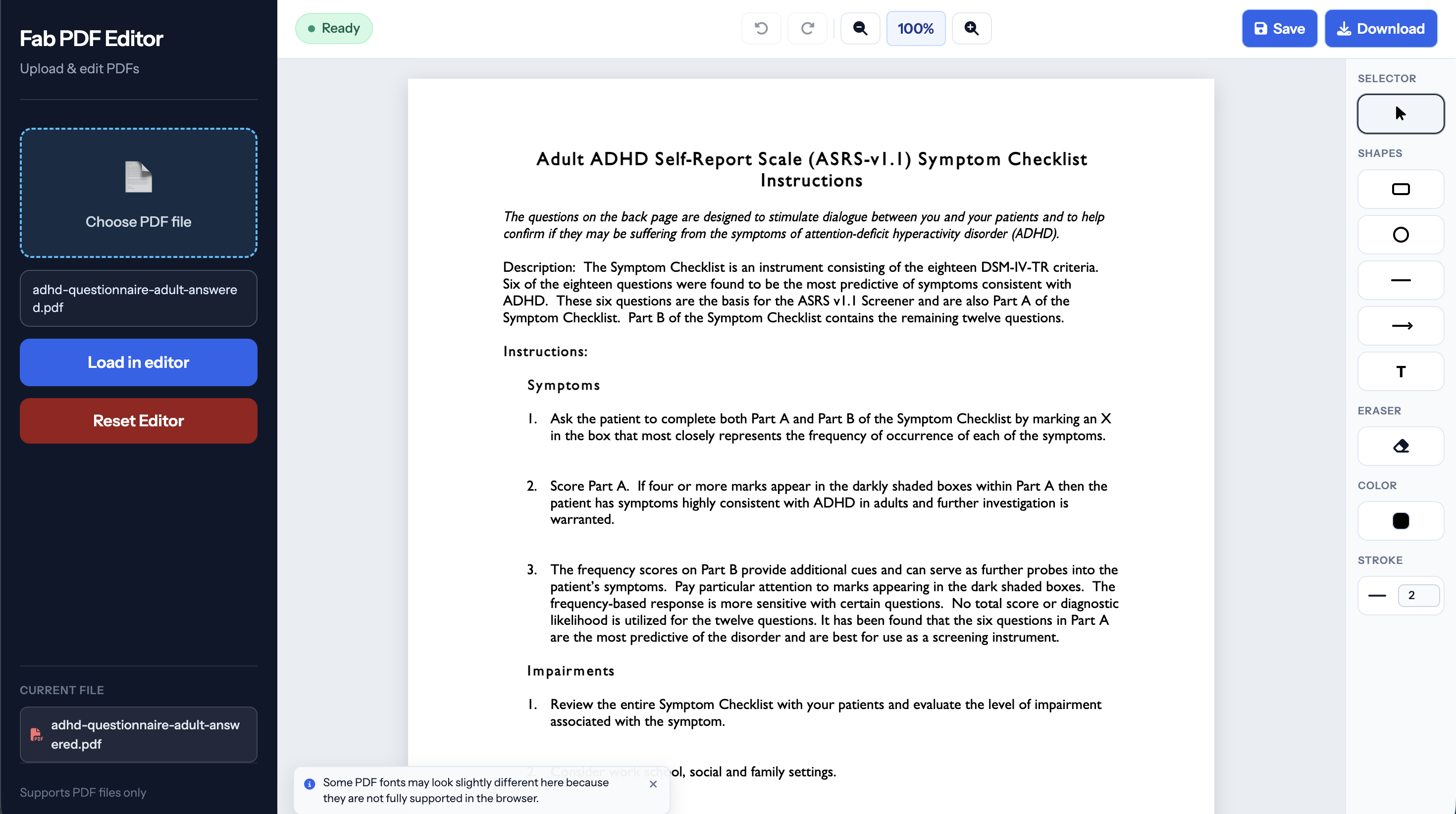Click the stroke line preview icon

pos(1377,595)
